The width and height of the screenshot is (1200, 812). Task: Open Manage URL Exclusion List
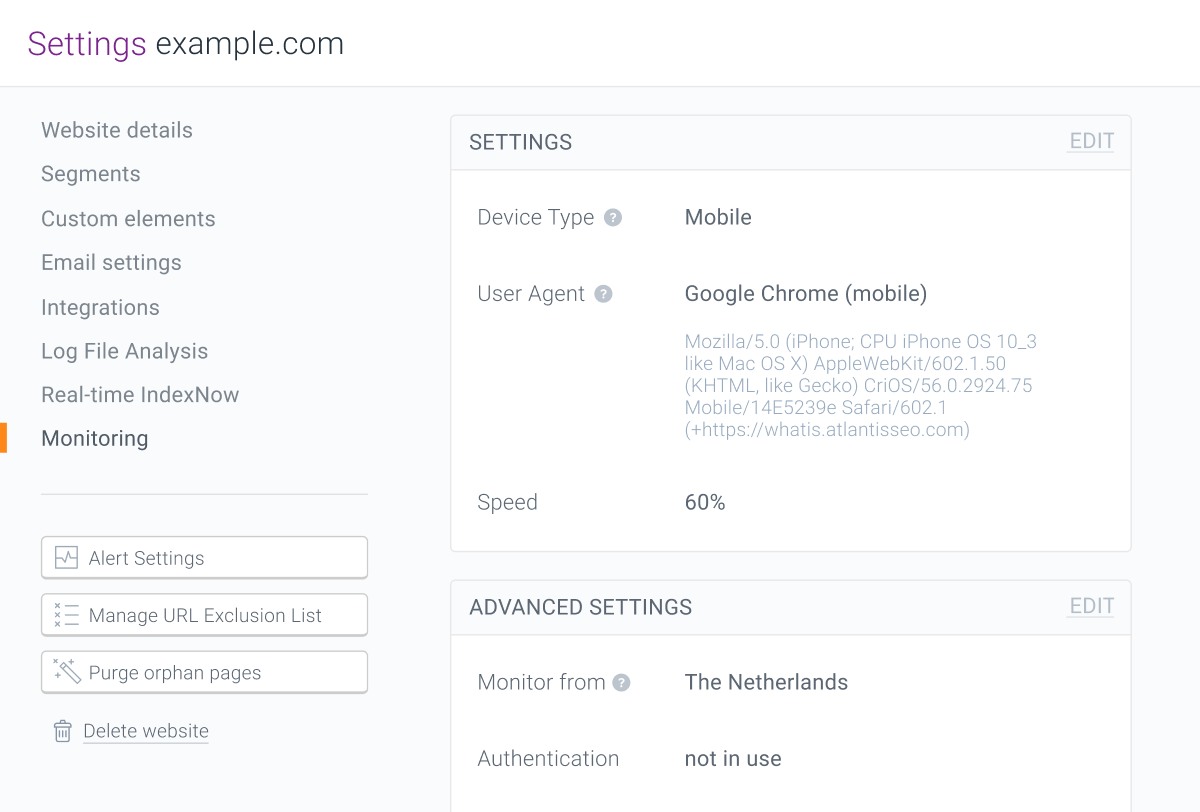(x=204, y=615)
